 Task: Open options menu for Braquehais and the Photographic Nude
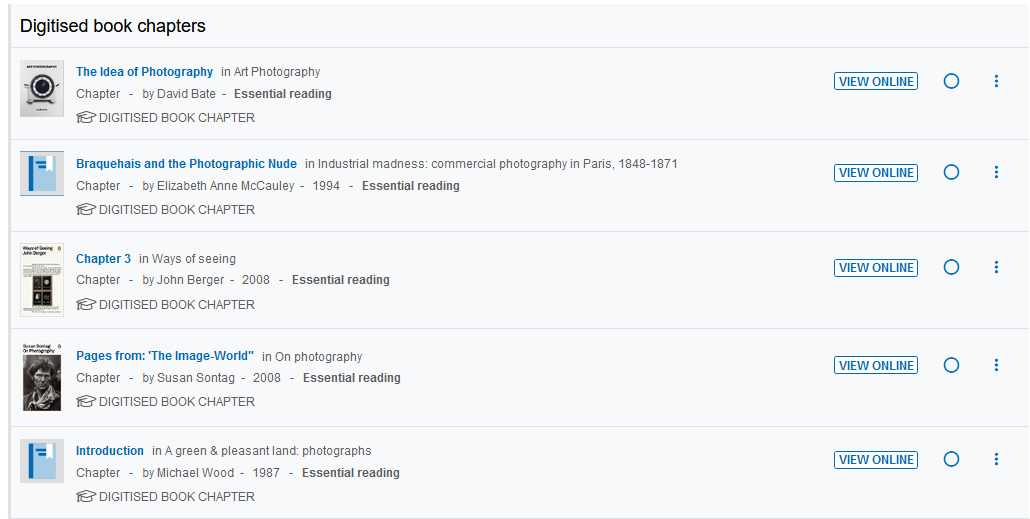[x=996, y=172]
